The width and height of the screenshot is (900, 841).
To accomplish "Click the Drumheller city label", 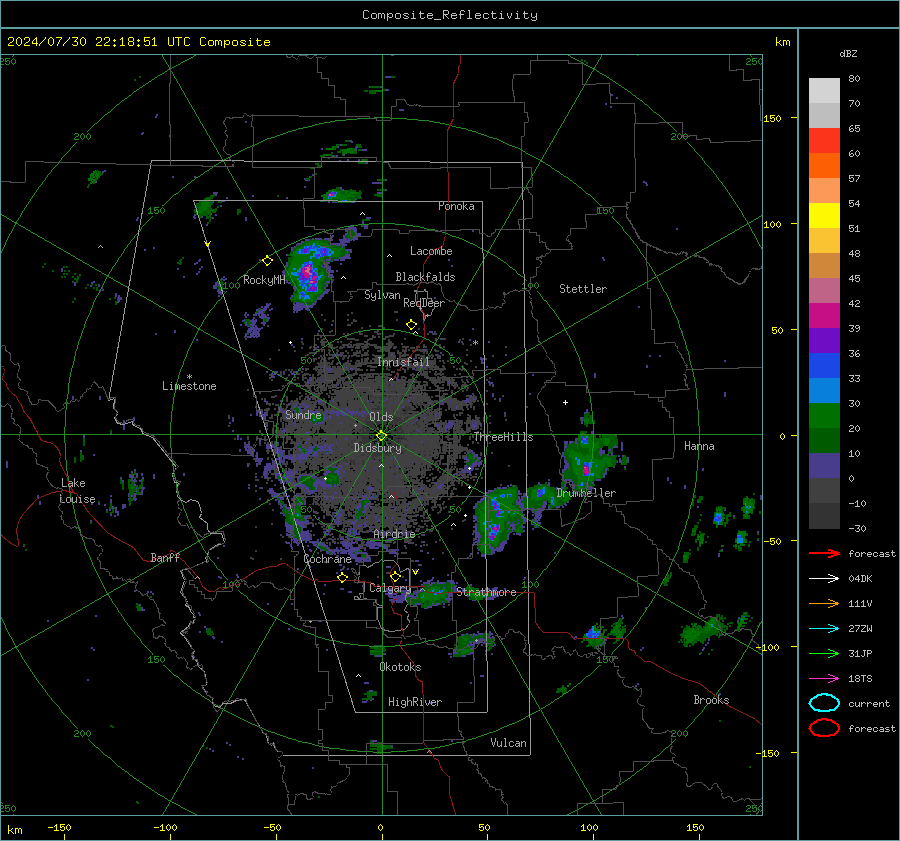I will [586, 493].
